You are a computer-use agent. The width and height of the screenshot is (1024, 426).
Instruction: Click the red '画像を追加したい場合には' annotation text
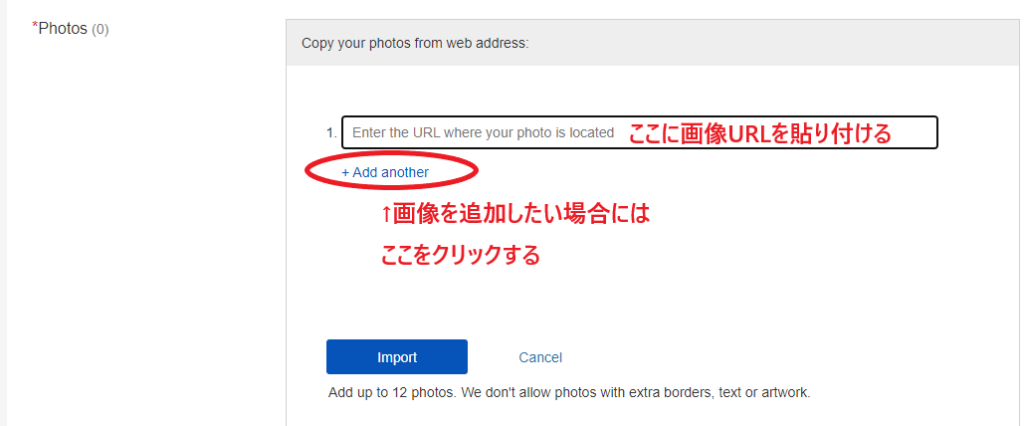coord(521,214)
